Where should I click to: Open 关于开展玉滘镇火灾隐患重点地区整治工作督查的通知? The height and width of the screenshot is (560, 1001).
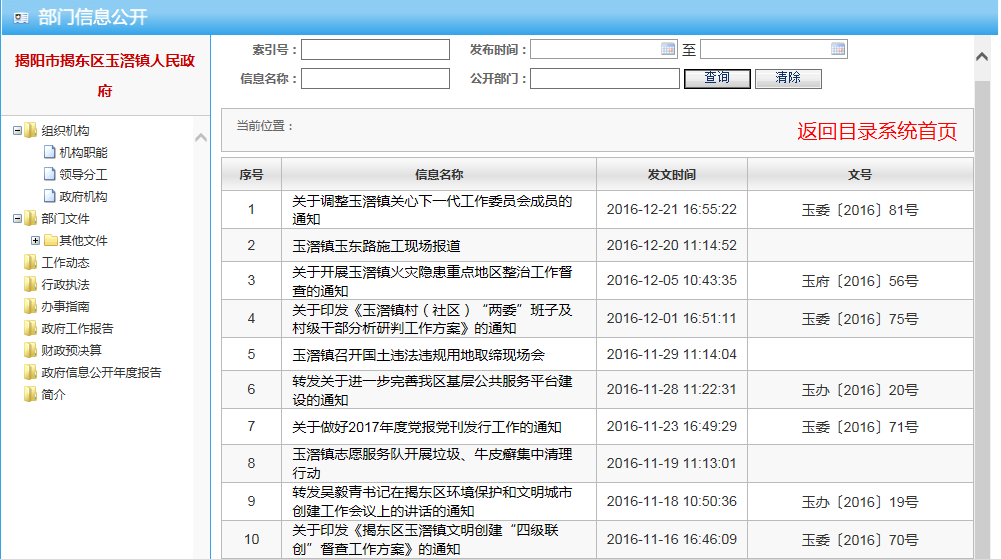[x=432, y=282]
